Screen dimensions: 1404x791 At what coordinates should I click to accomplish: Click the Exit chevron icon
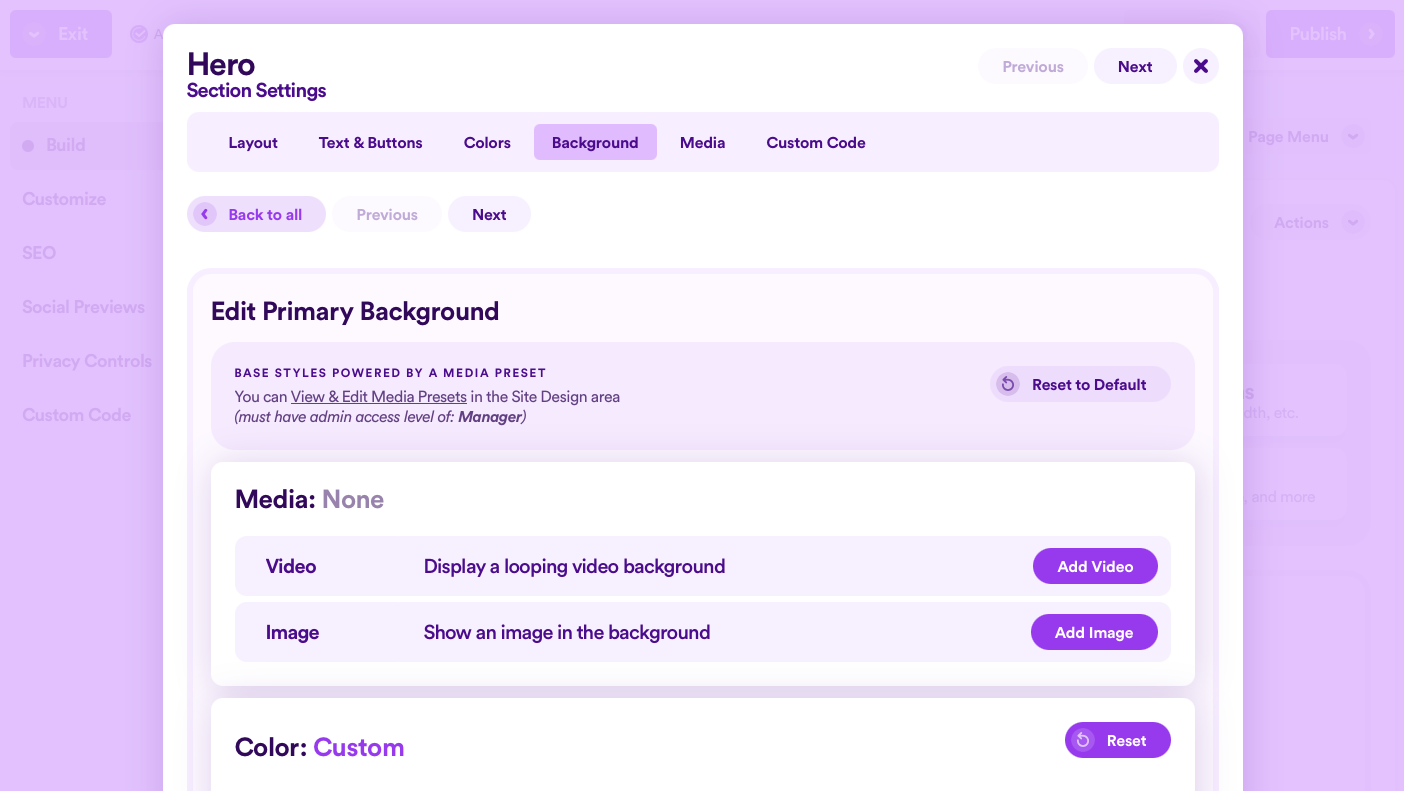(x=35, y=34)
